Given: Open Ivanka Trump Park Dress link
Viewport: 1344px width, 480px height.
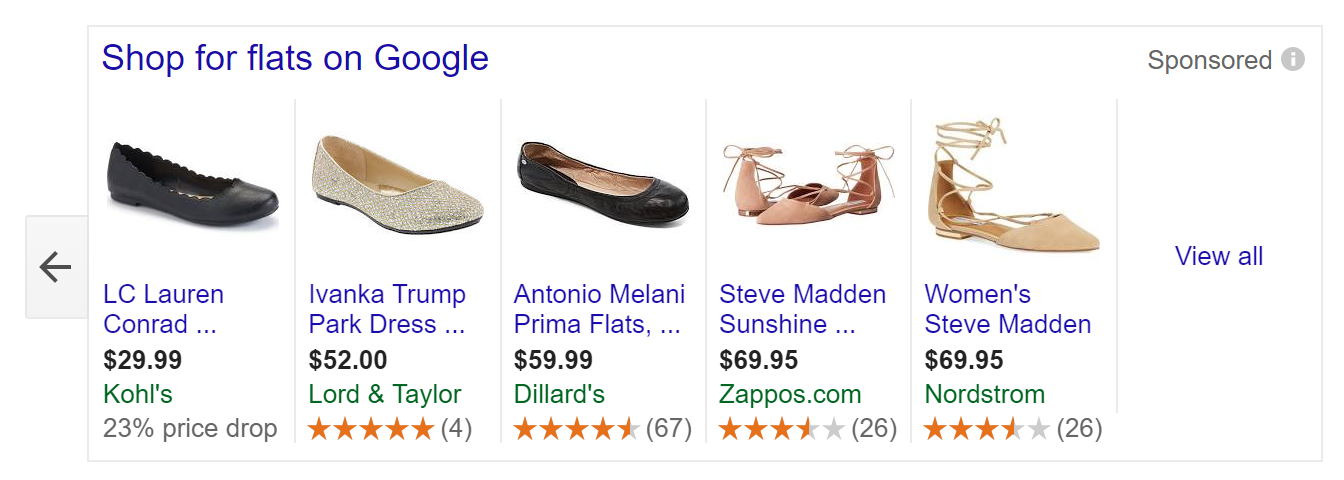Looking at the screenshot, I should pyautogui.click(x=387, y=309).
